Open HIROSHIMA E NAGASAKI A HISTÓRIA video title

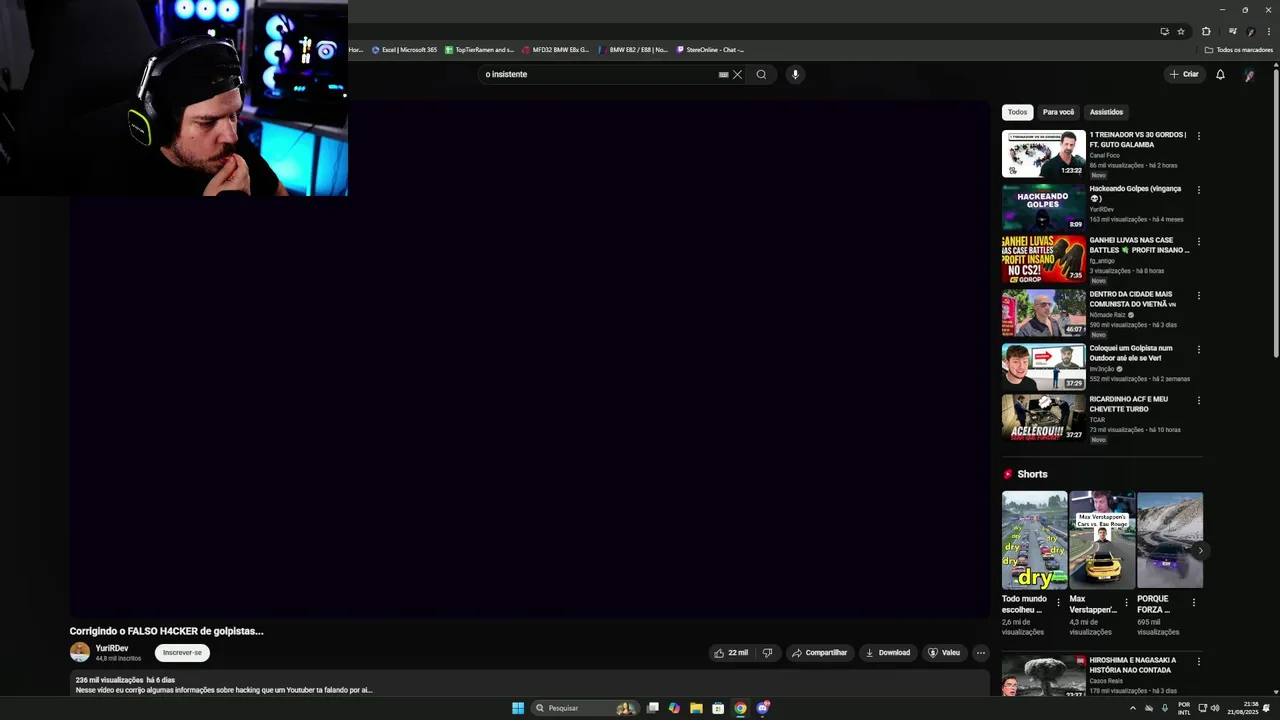click(1133, 665)
